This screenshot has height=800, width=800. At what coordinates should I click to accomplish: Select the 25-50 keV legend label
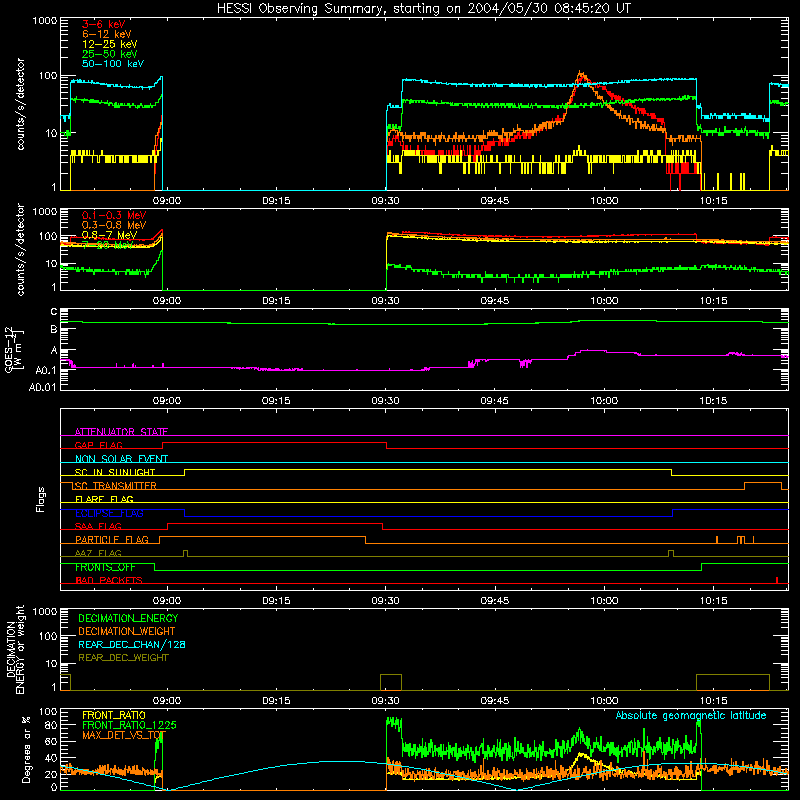click(x=110, y=54)
